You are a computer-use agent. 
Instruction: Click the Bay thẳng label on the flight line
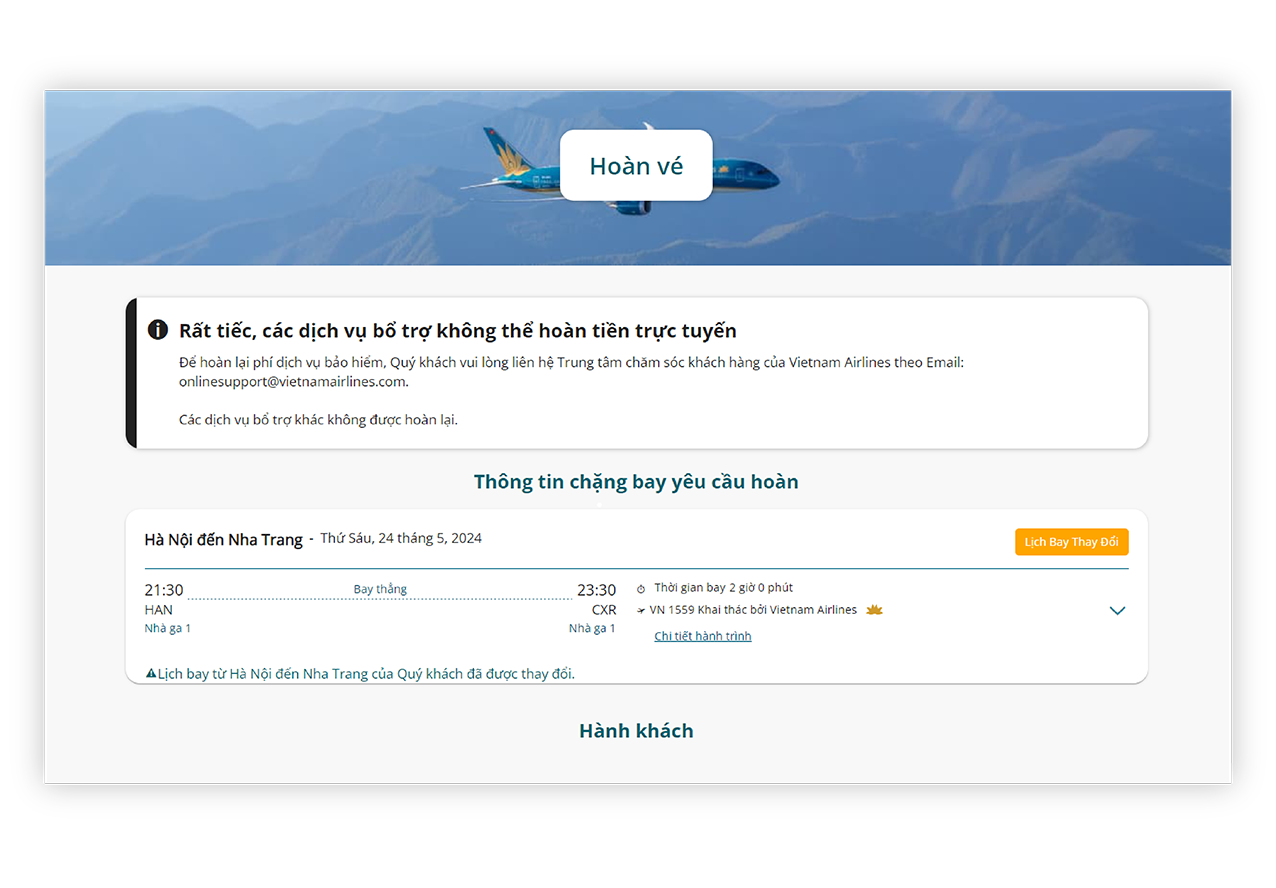click(x=380, y=589)
